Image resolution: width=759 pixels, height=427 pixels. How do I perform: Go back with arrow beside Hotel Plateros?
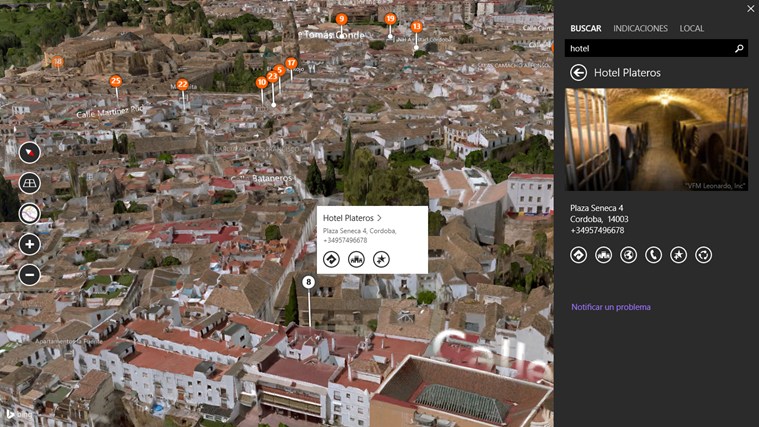click(578, 73)
